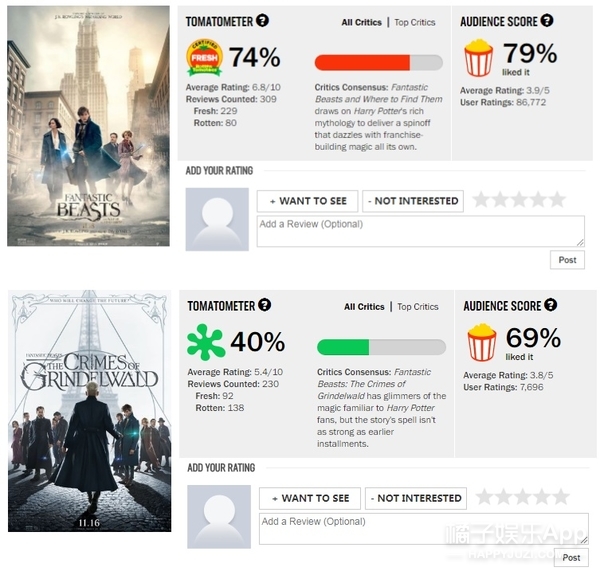Click Post button under the first review box
Image resolution: width=600 pixels, height=575 pixels.
(x=567, y=260)
